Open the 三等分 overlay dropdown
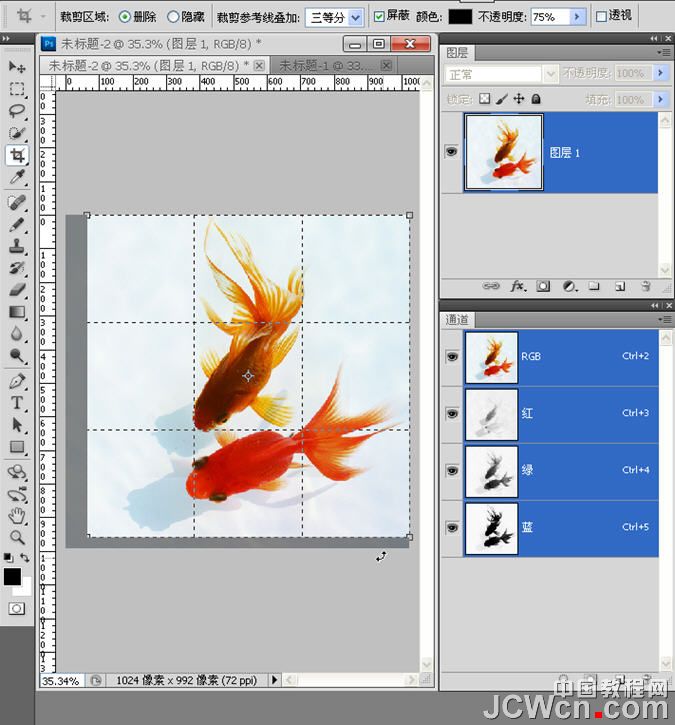Image resolution: width=675 pixels, height=725 pixels. click(355, 18)
